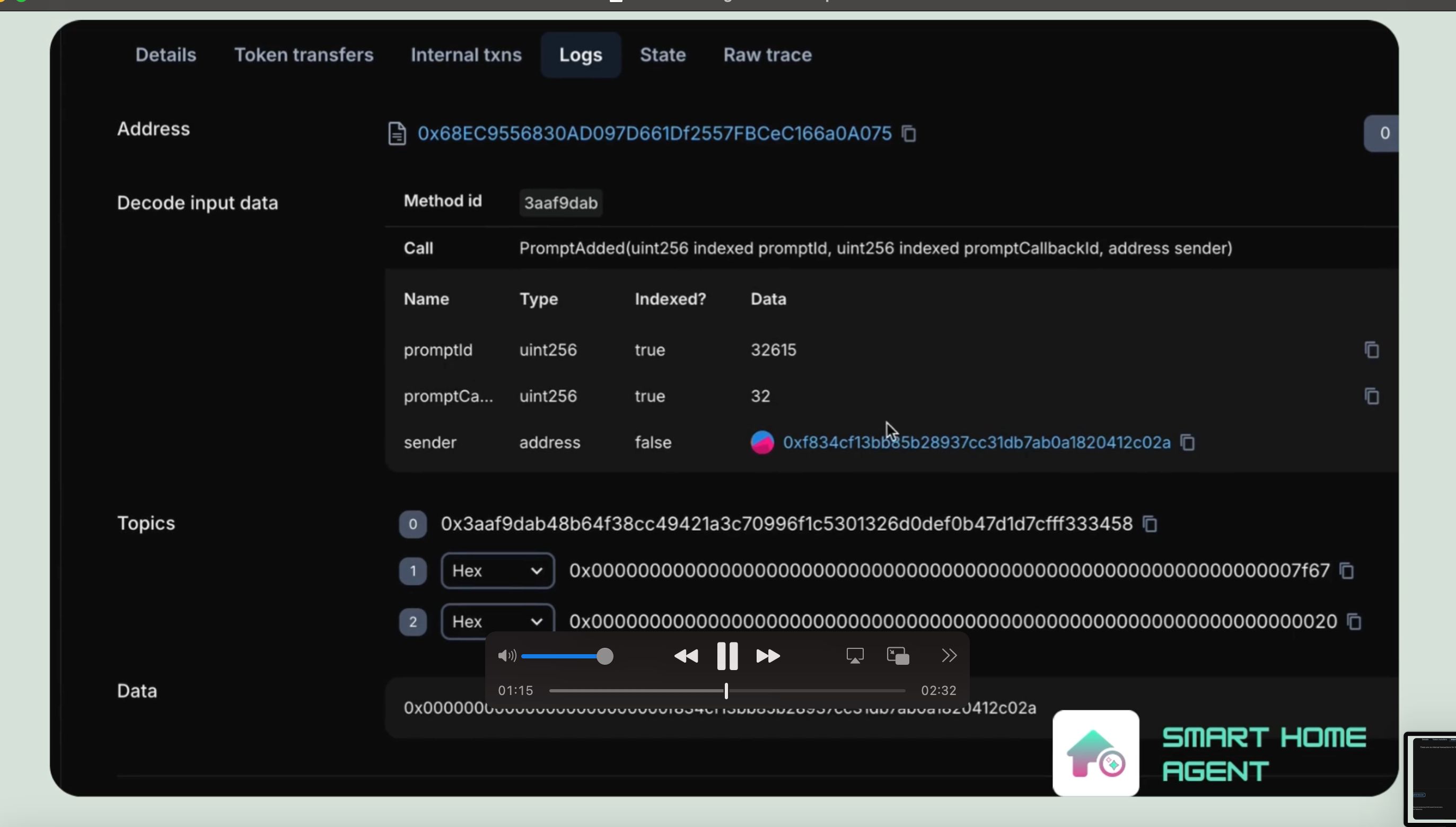
Task: Click the copy icon next to contract address
Action: pos(909,133)
